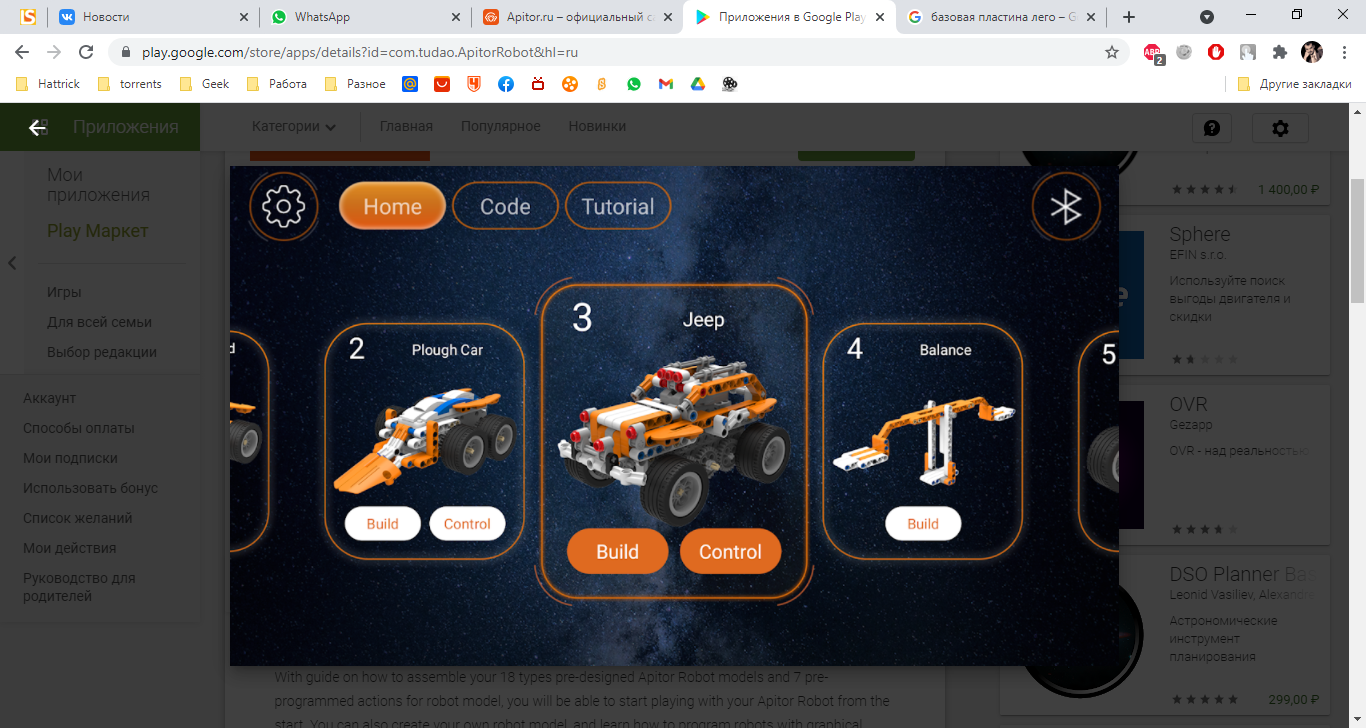Image resolution: width=1366 pixels, height=728 pixels.
Task: Collapse the sidebar with the left chevron
Action: [12, 263]
